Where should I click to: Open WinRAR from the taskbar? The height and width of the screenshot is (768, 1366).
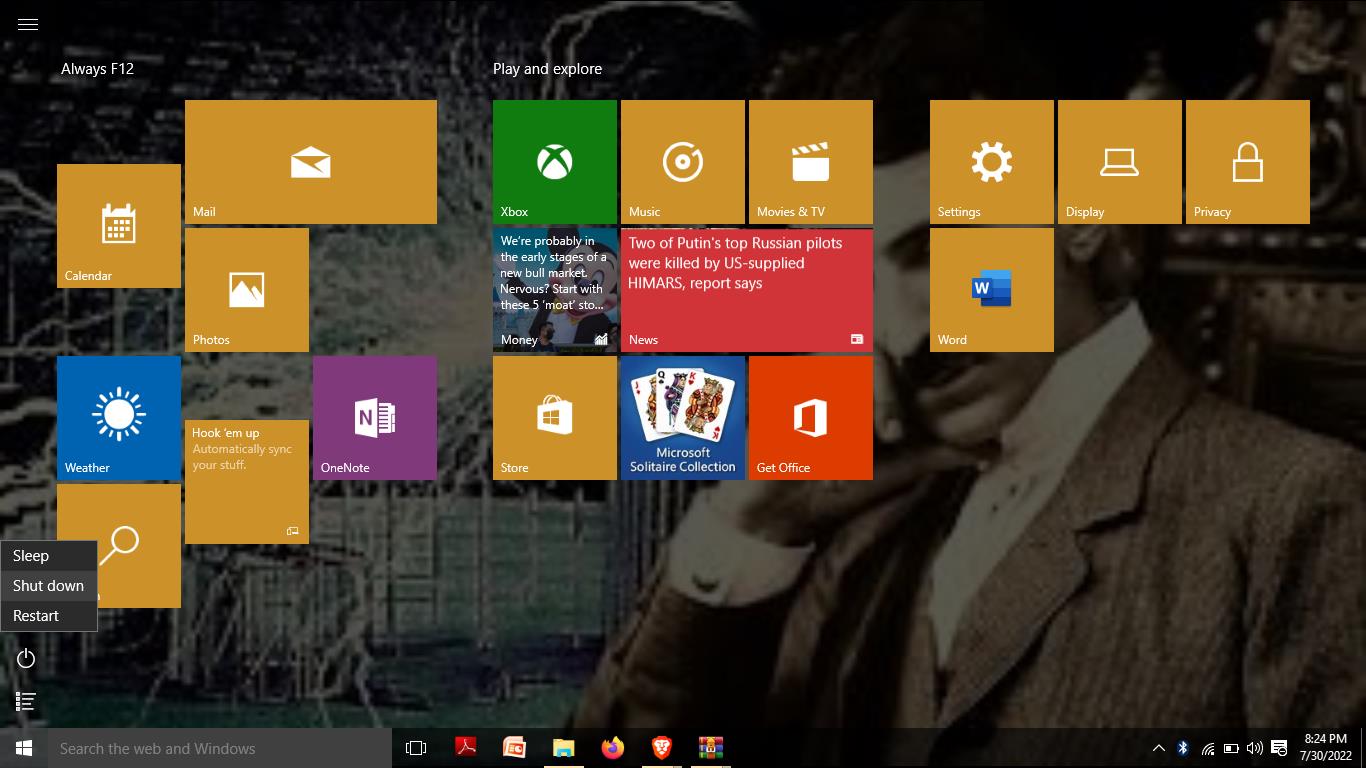(710, 748)
